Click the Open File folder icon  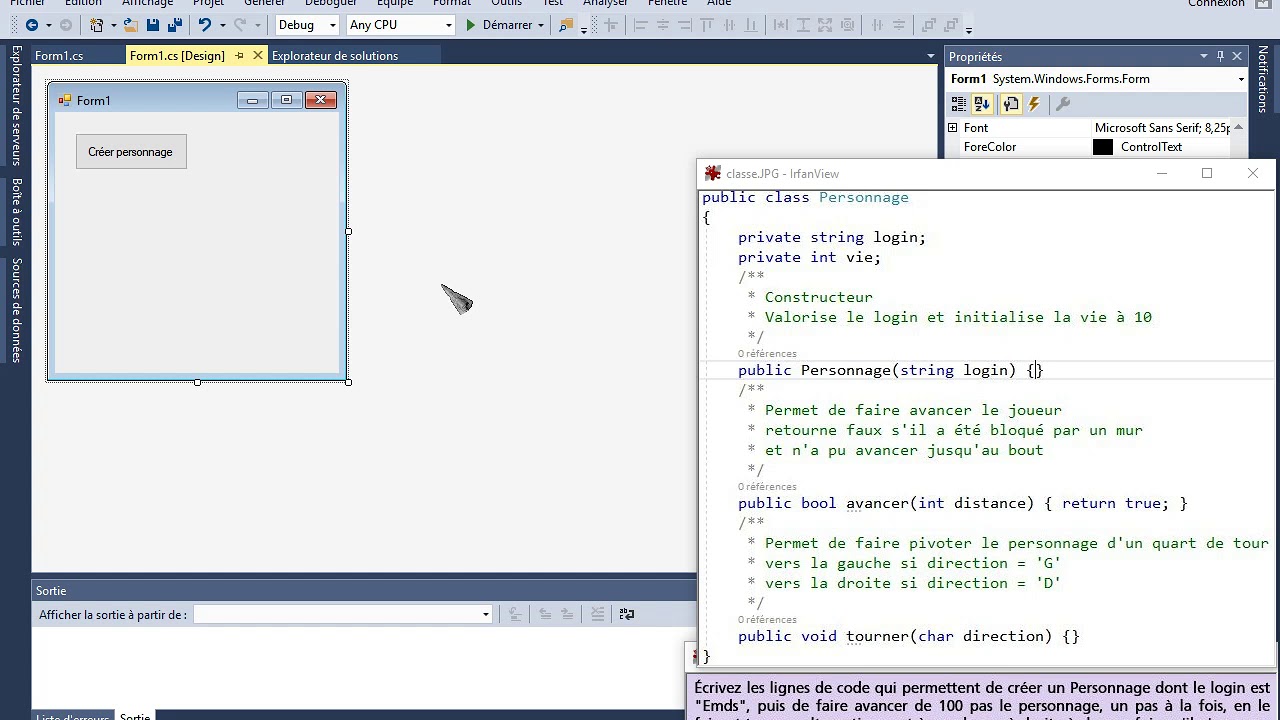coord(131,25)
